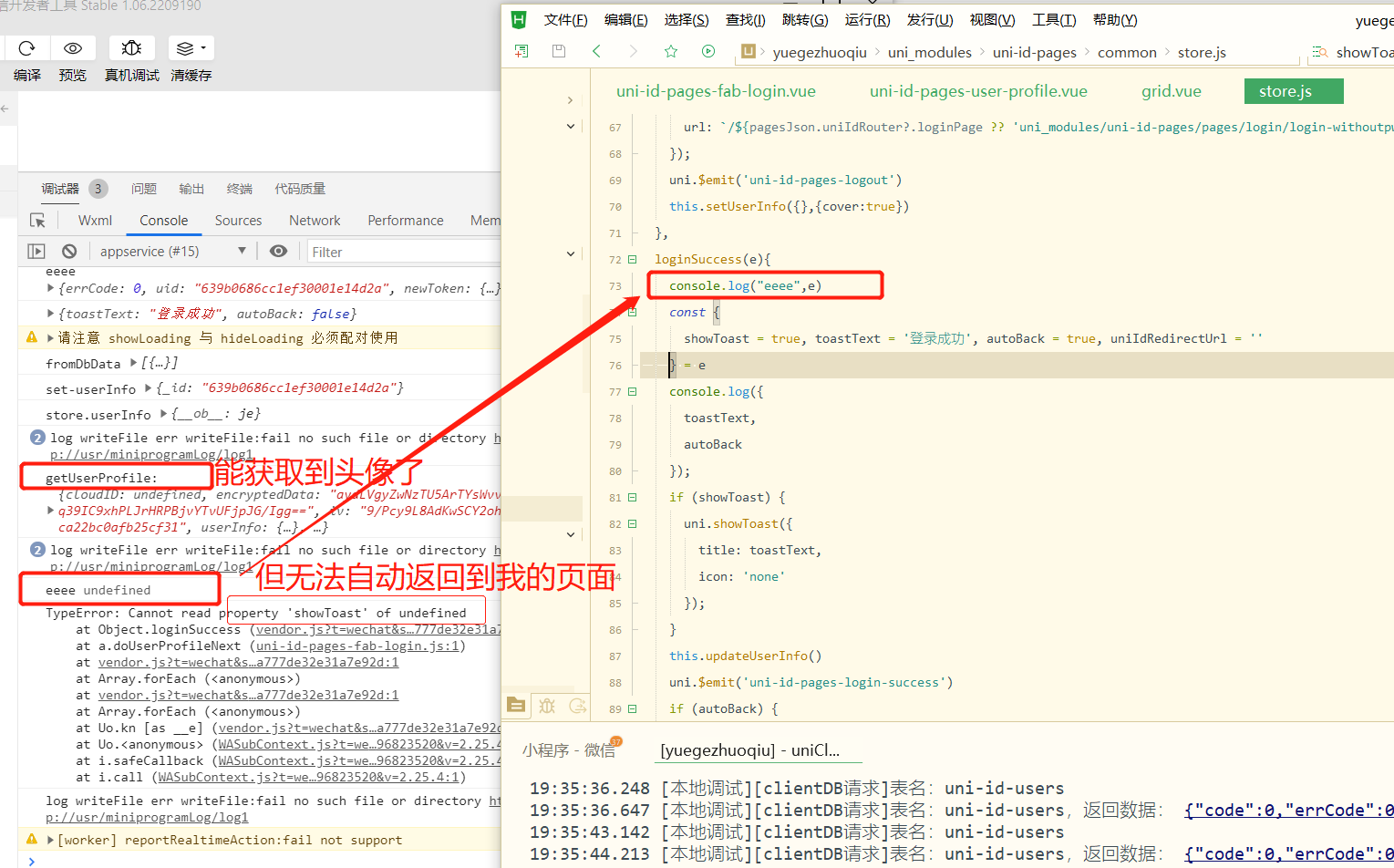Click the HBuilderX save file icon
This screenshot has width=1394, height=868.
click(559, 51)
